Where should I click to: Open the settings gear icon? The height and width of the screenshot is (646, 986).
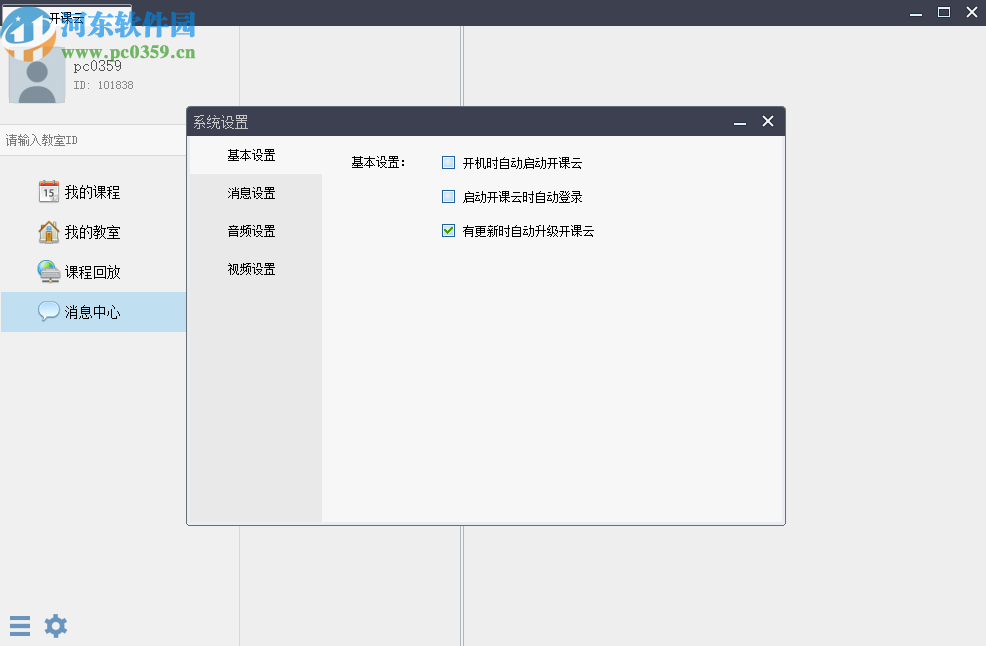tap(55, 625)
